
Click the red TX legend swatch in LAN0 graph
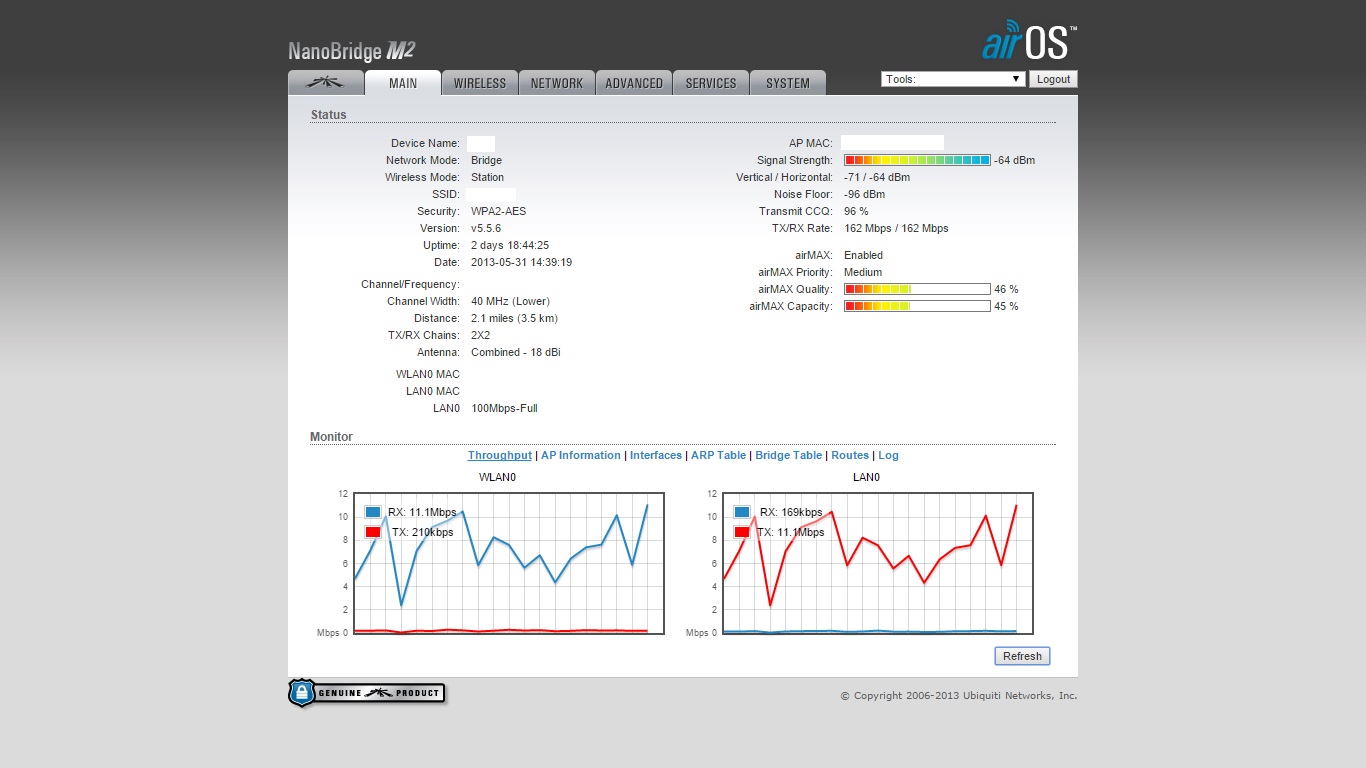click(x=742, y=532)
